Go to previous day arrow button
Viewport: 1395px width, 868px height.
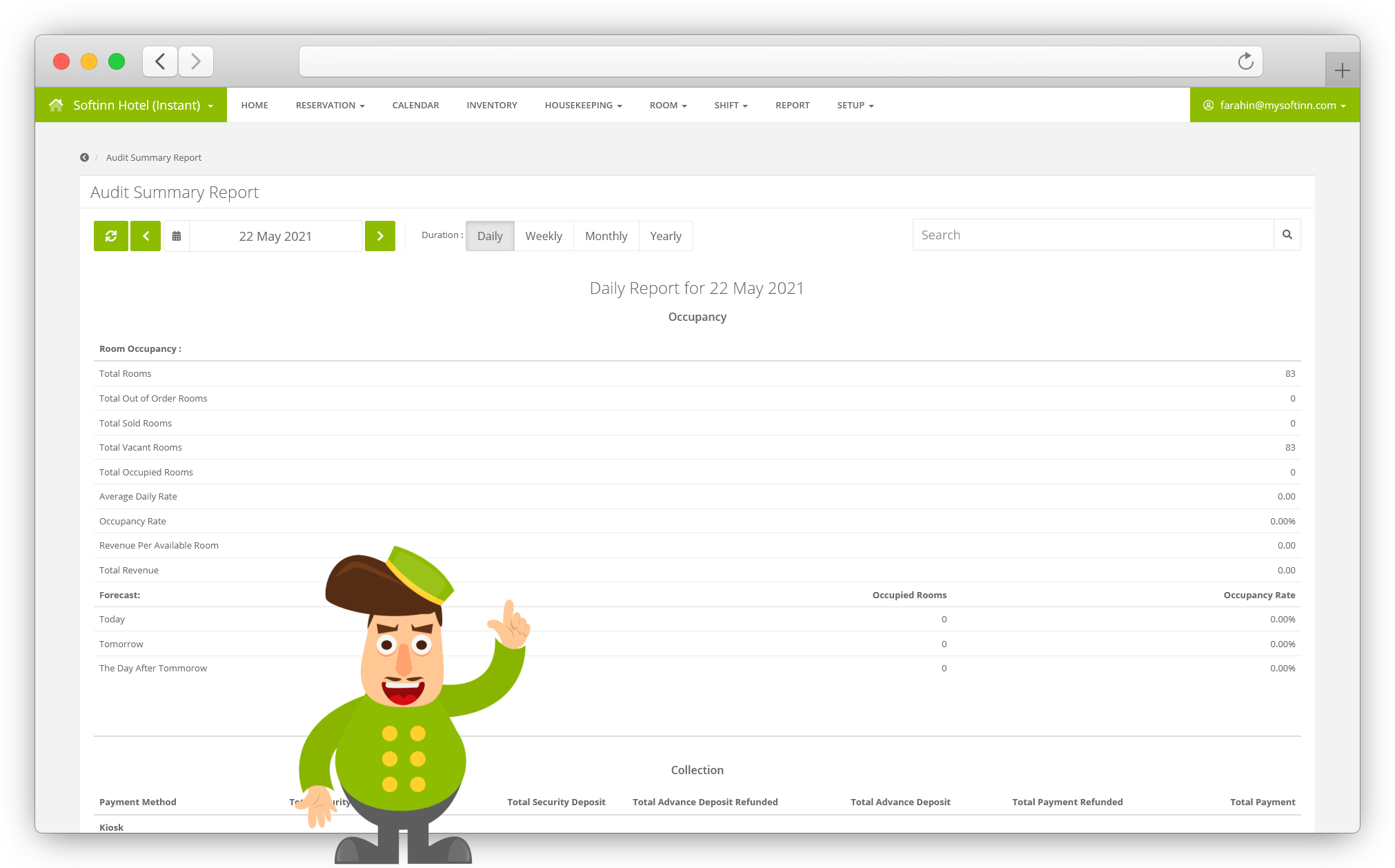tap(146, 236)
